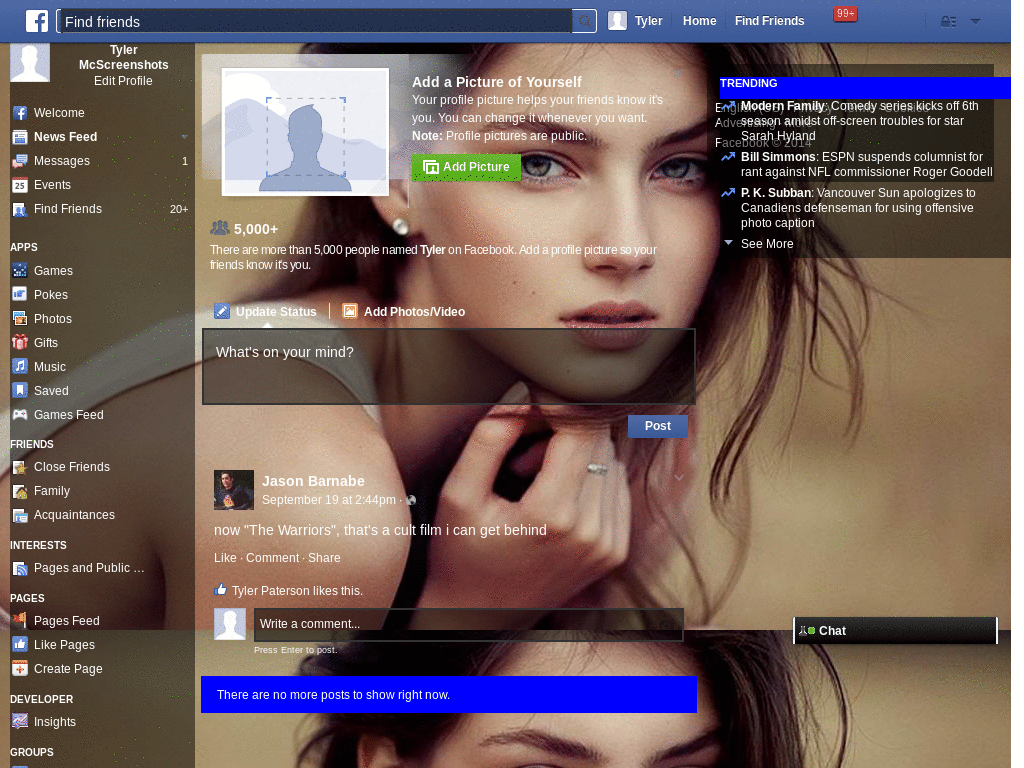Share Jason Barnabe's post
The image size is (1024, 768).
click(324, 558)
